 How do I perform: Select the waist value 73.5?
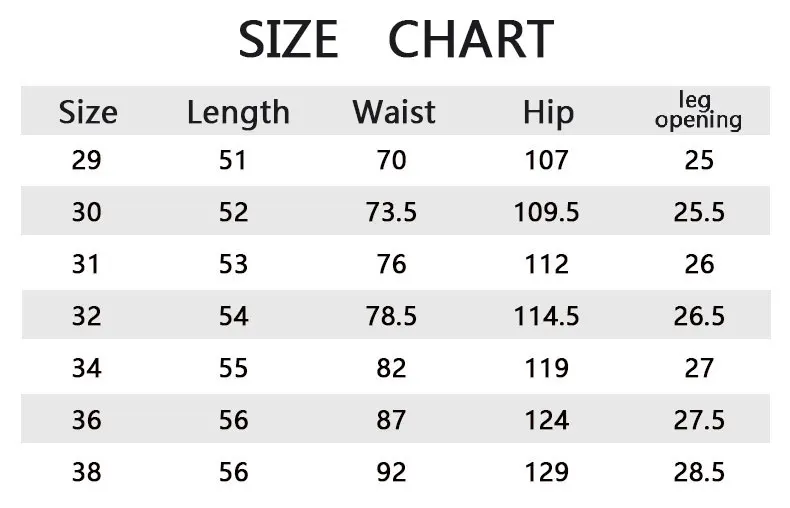coord(392,212)
